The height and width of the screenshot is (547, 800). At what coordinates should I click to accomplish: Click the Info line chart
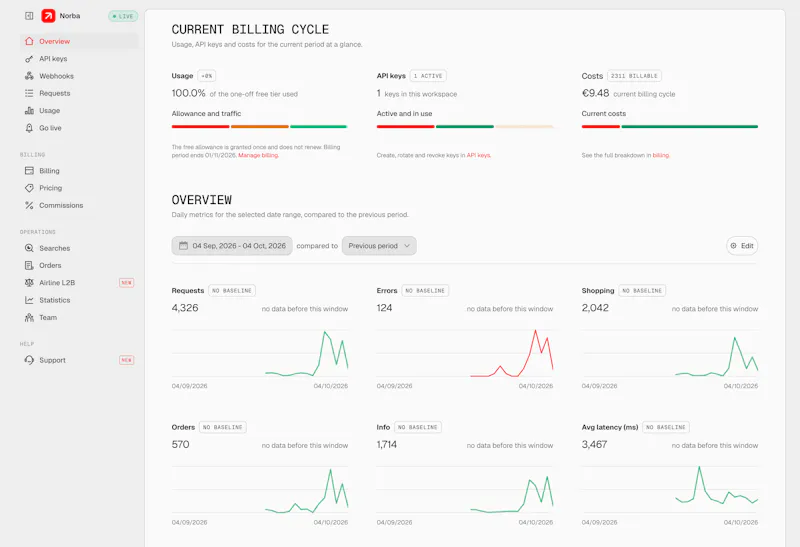pos(465,490)
